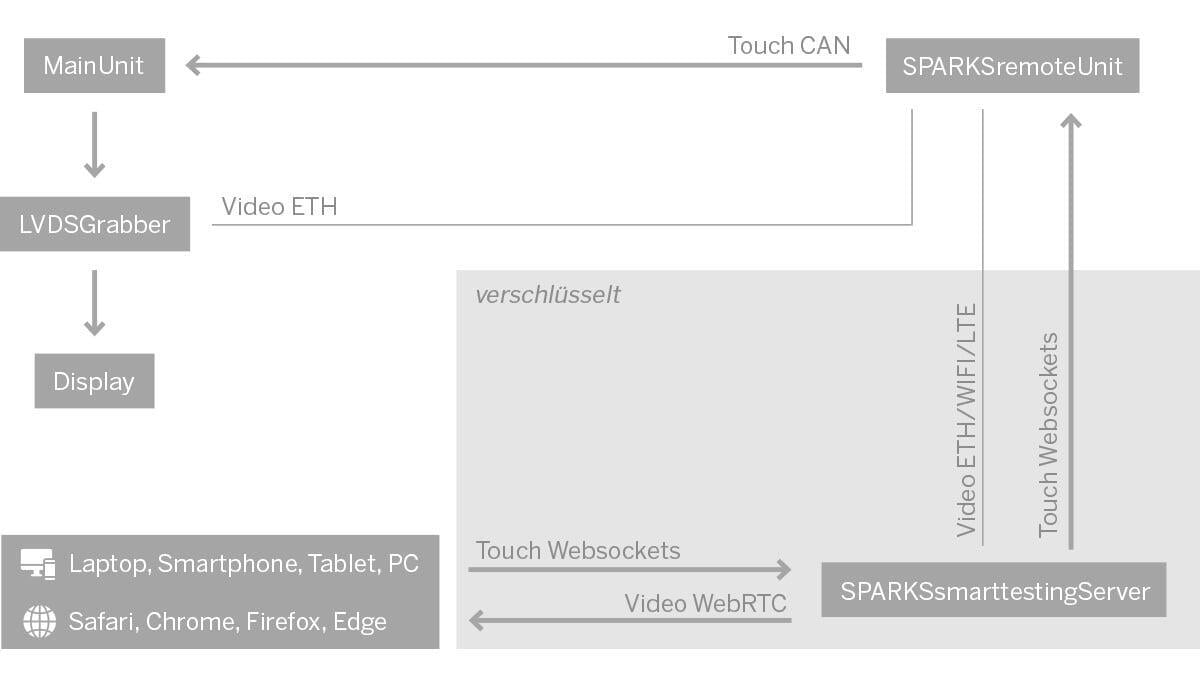The width and height of the screenshot is (1200, 675).
Task: Select the SPARKSremoteUnit box
Action: (x=1012, y=66)
